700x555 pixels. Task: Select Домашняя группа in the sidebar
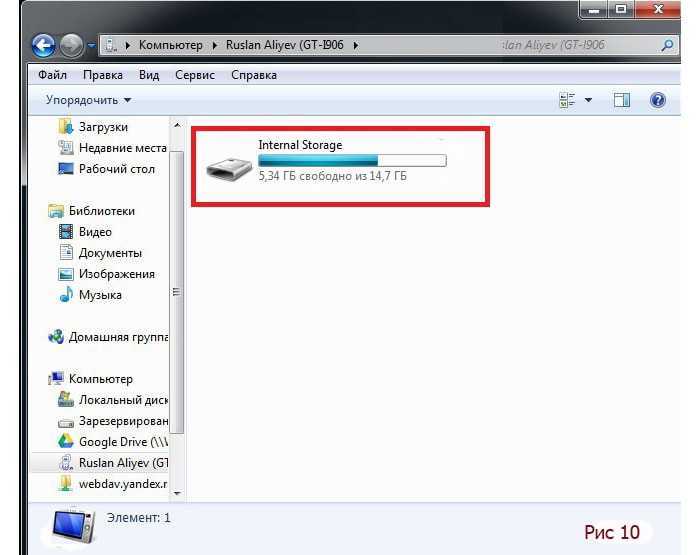coord(118,337)
